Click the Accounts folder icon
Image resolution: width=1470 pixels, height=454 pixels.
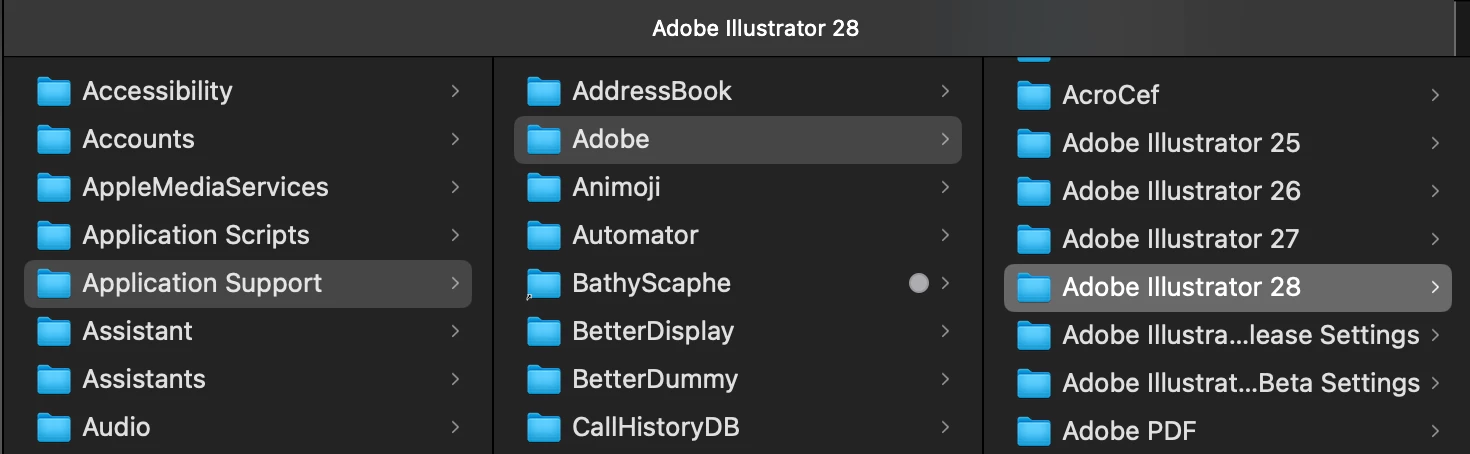(x=54, y=140)
